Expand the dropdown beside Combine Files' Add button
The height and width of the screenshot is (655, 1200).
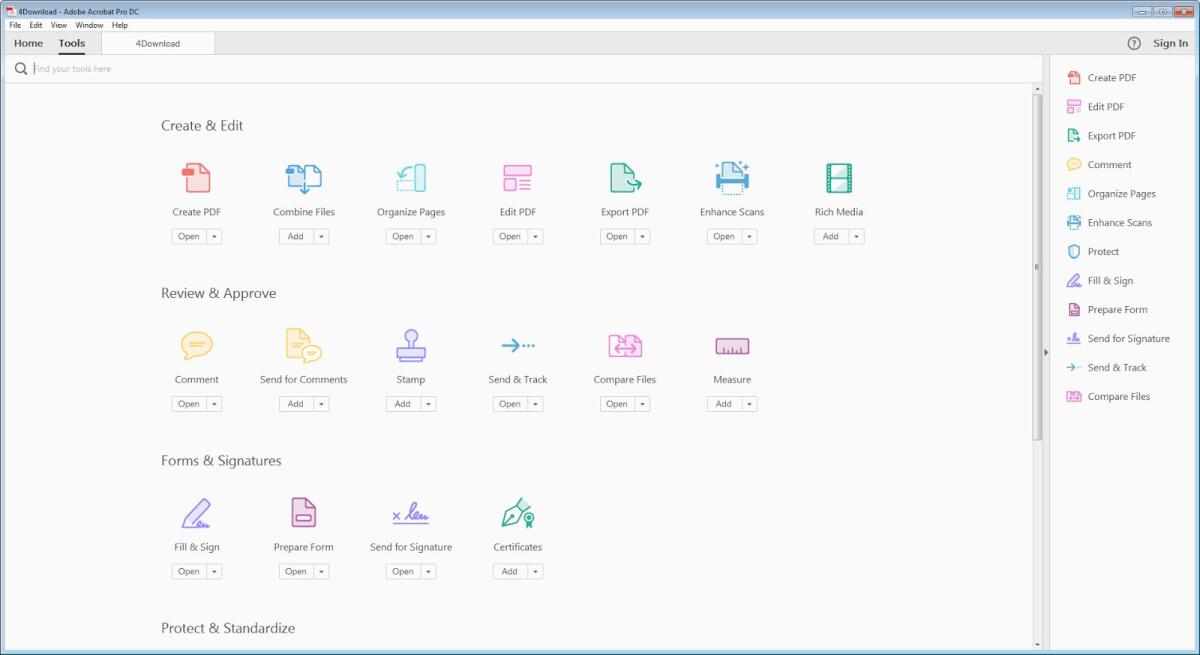(x=320, y=236)
